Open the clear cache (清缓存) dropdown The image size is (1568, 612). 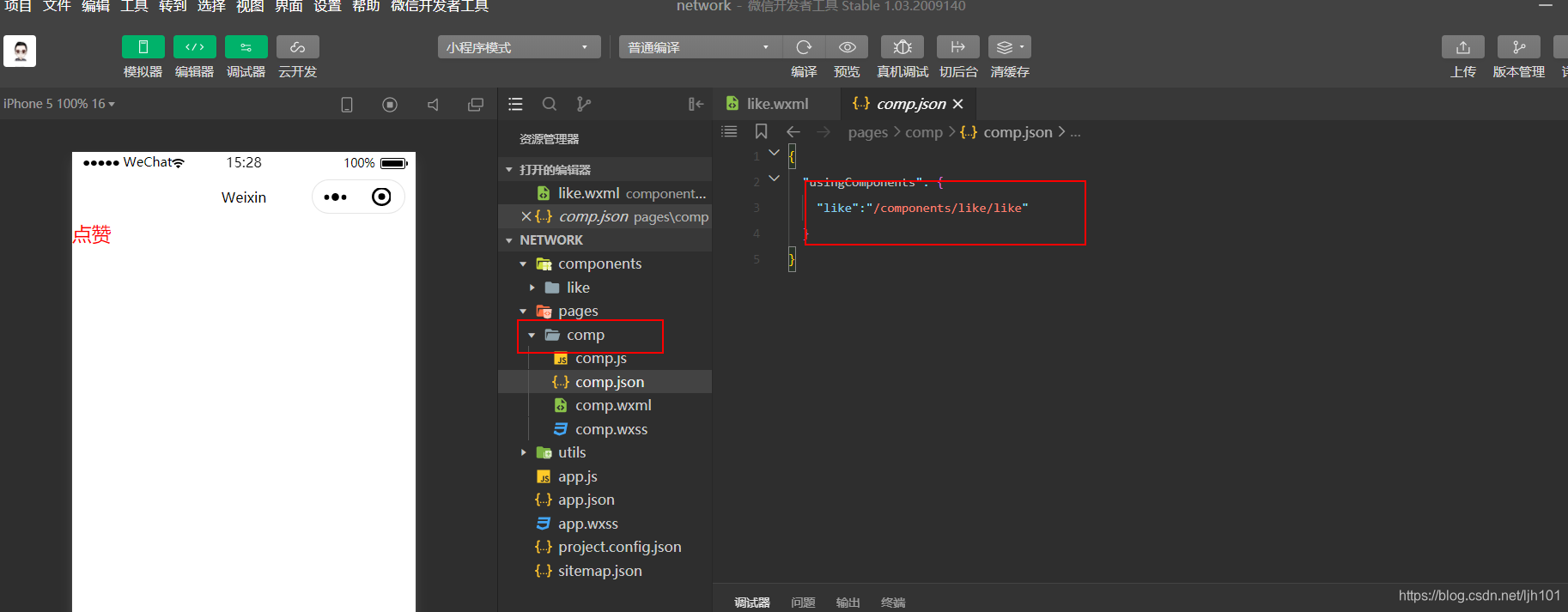1010,47
